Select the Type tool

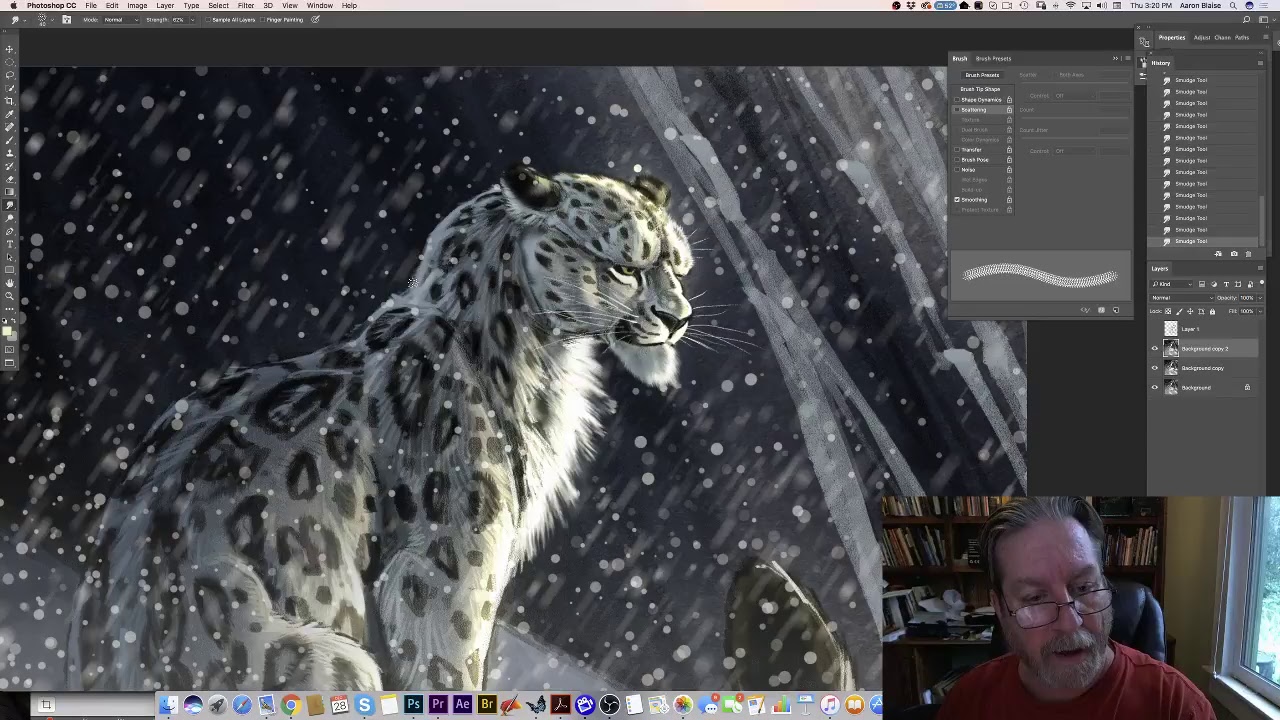[x=10, y=244]
